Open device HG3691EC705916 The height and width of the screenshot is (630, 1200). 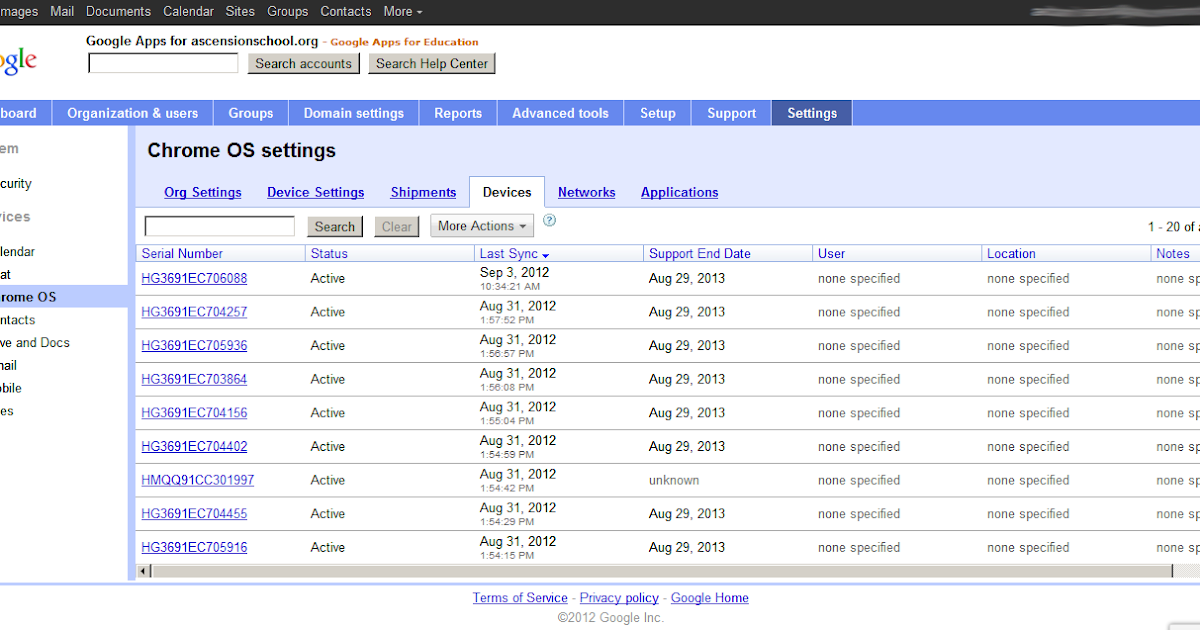point(194,548)
